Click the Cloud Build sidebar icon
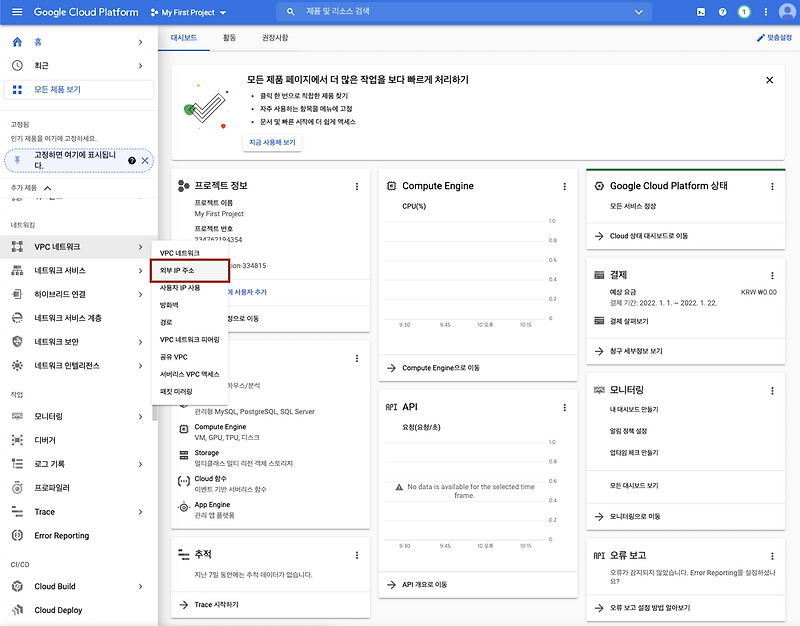Viewport: 800px width, 626px height. click(17, 586)
